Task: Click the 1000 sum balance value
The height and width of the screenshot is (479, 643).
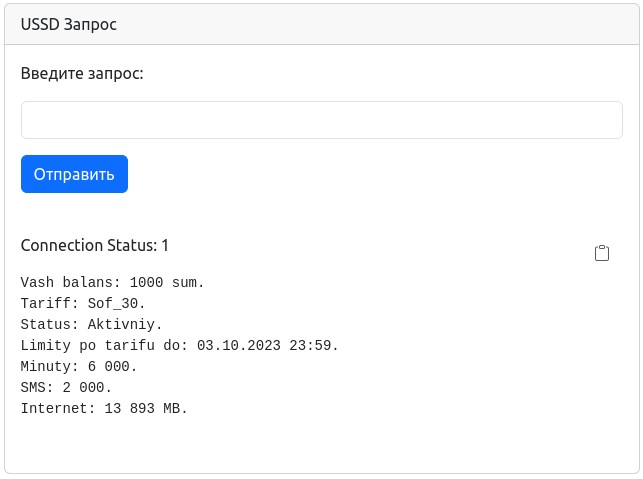Action: (x=165, y=283)
